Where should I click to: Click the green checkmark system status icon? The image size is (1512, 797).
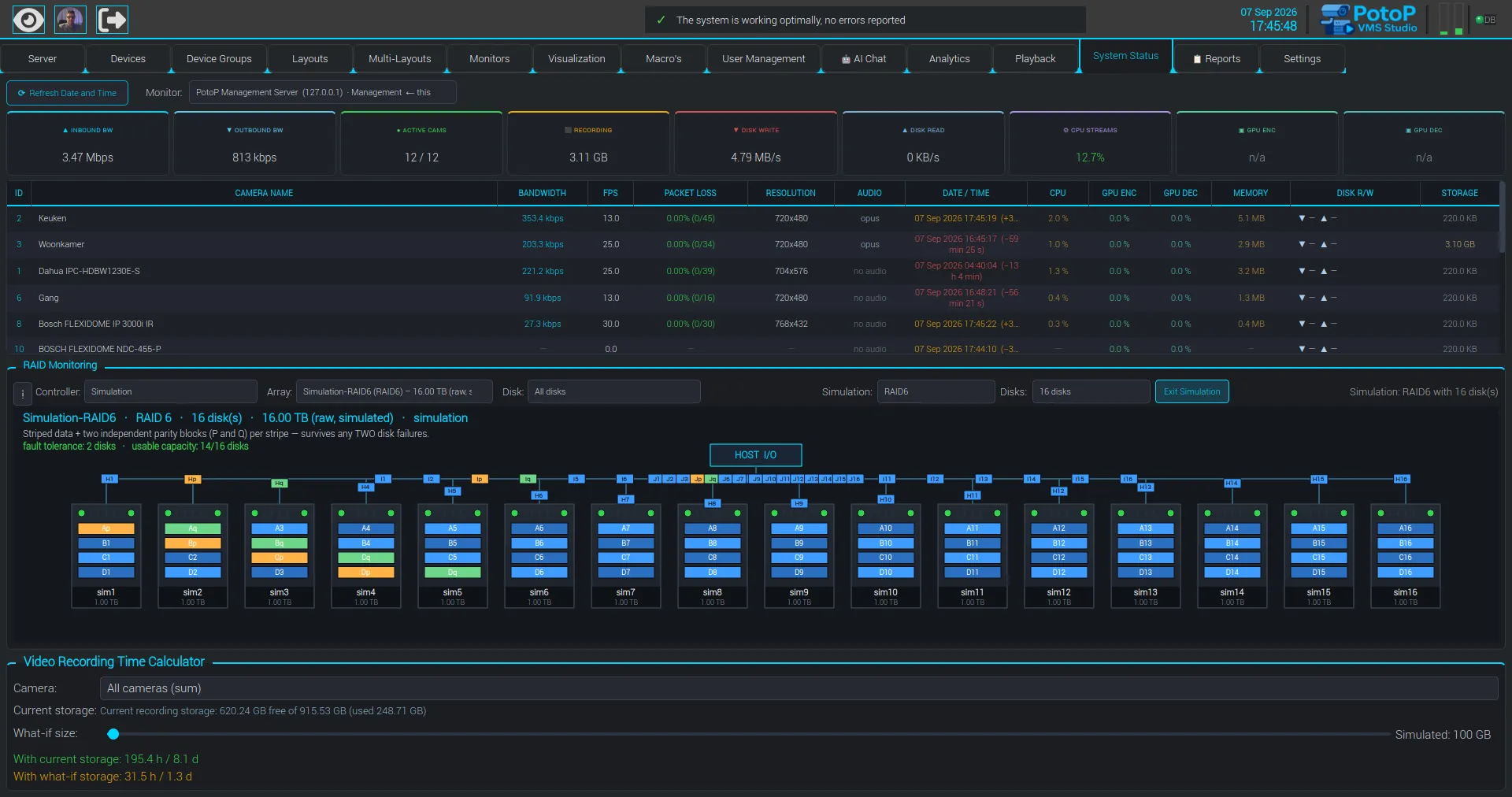click(661, 20)
